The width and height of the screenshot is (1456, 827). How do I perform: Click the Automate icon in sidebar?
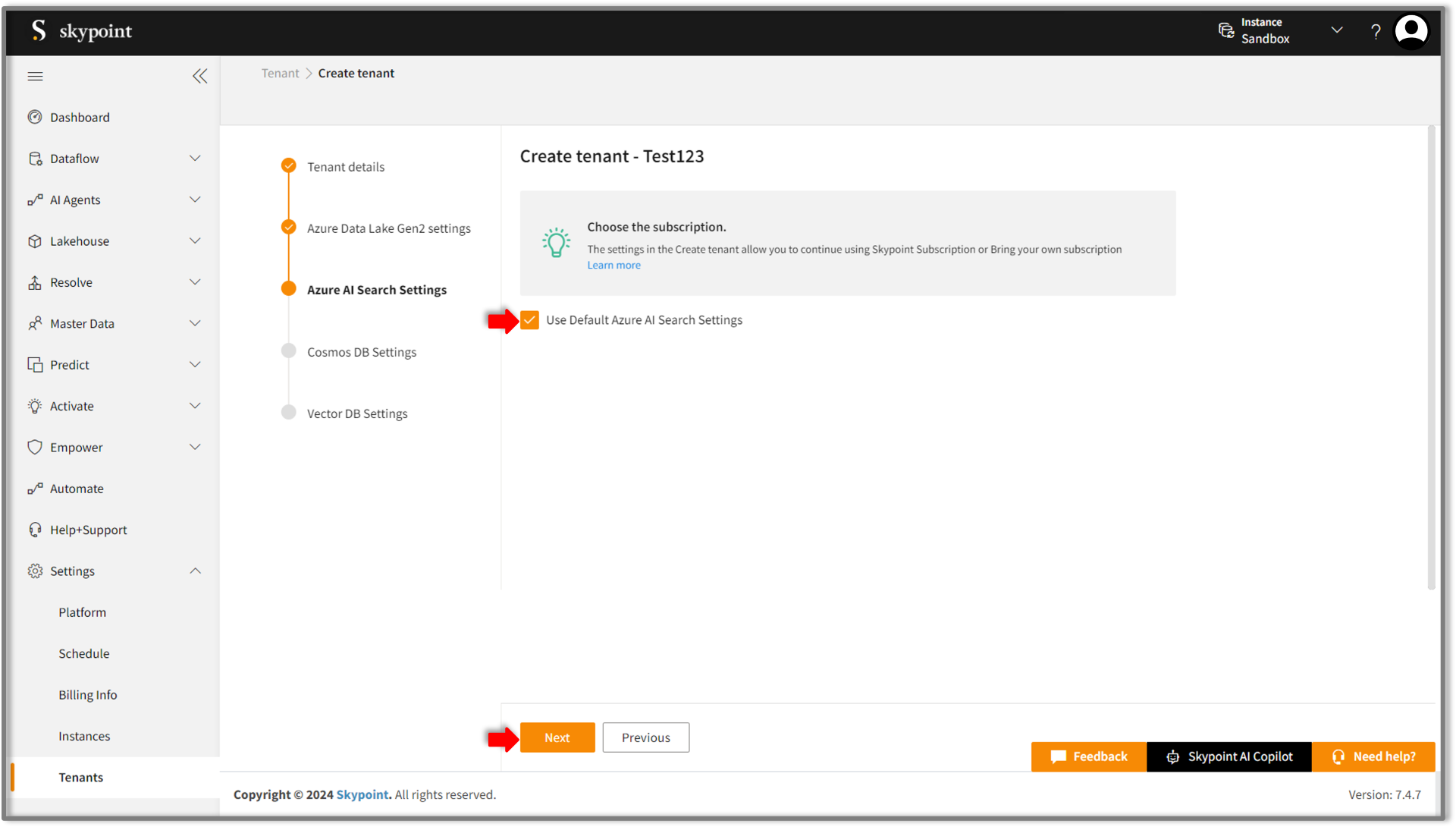click(x=35, y=488)
